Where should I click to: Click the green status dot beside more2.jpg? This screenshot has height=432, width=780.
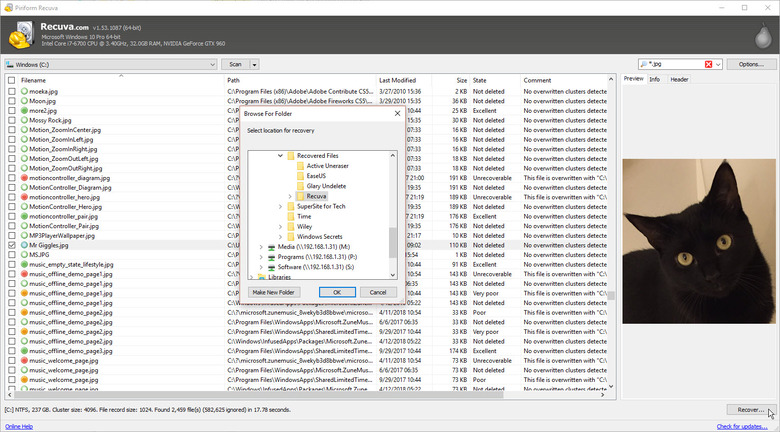click(x=24, y=110)
